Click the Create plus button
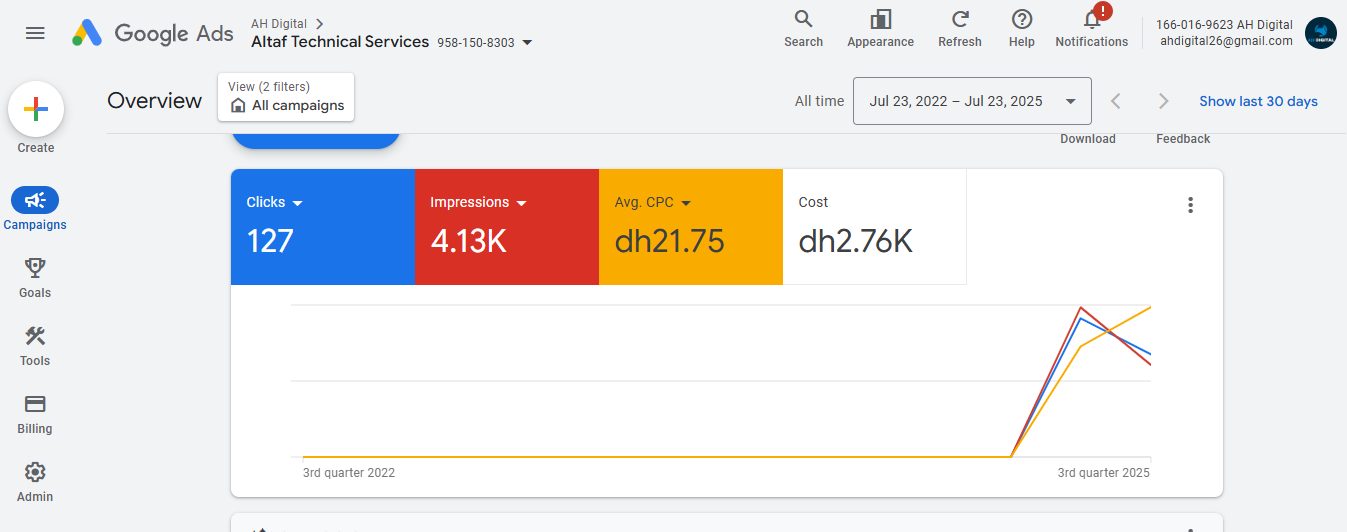Viewport: 1347px width, 532px height. pyautogui.click(x=36, y=110)
